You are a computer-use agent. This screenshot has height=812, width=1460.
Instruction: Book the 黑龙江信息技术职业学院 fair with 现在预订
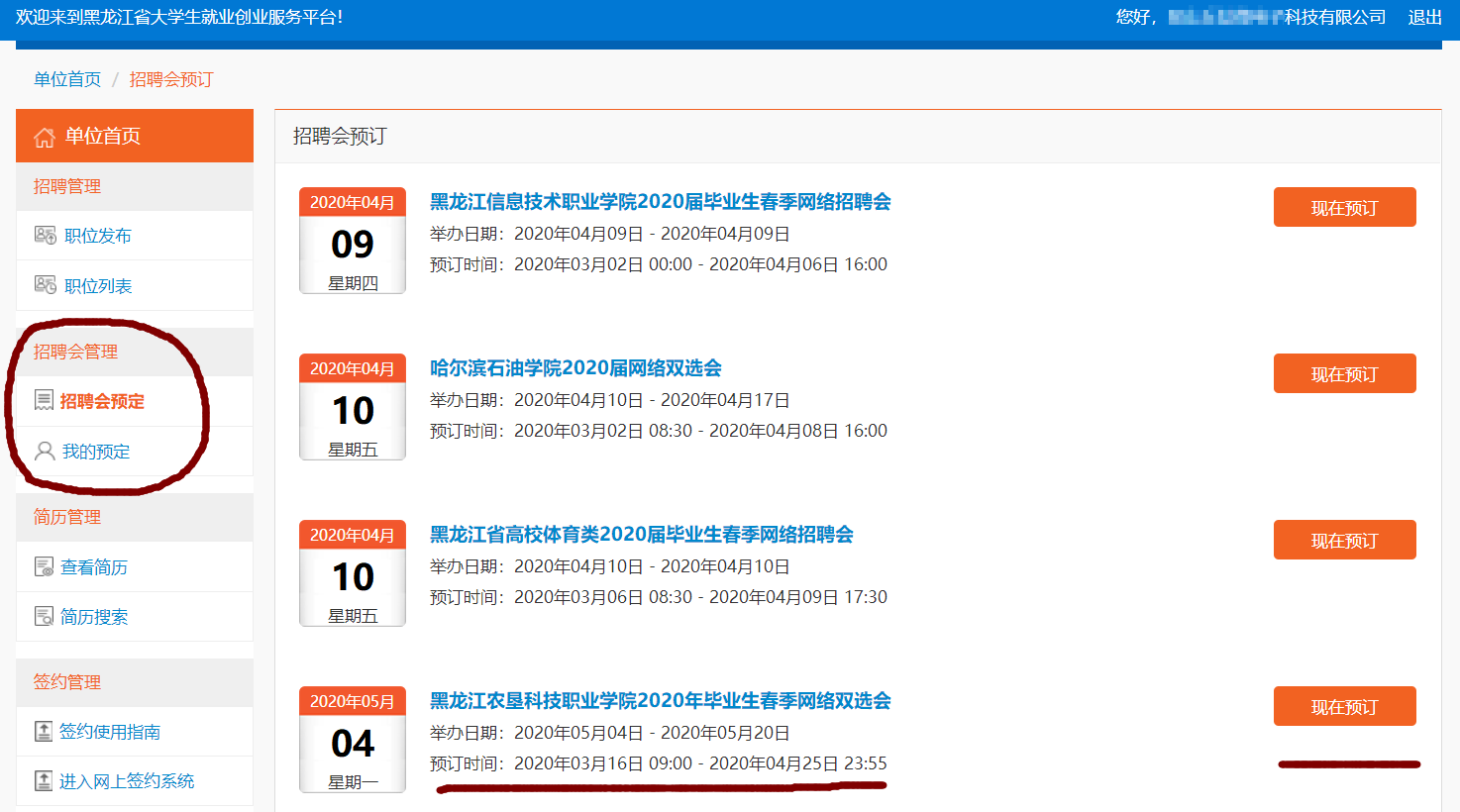click(x=1344, y=207)
